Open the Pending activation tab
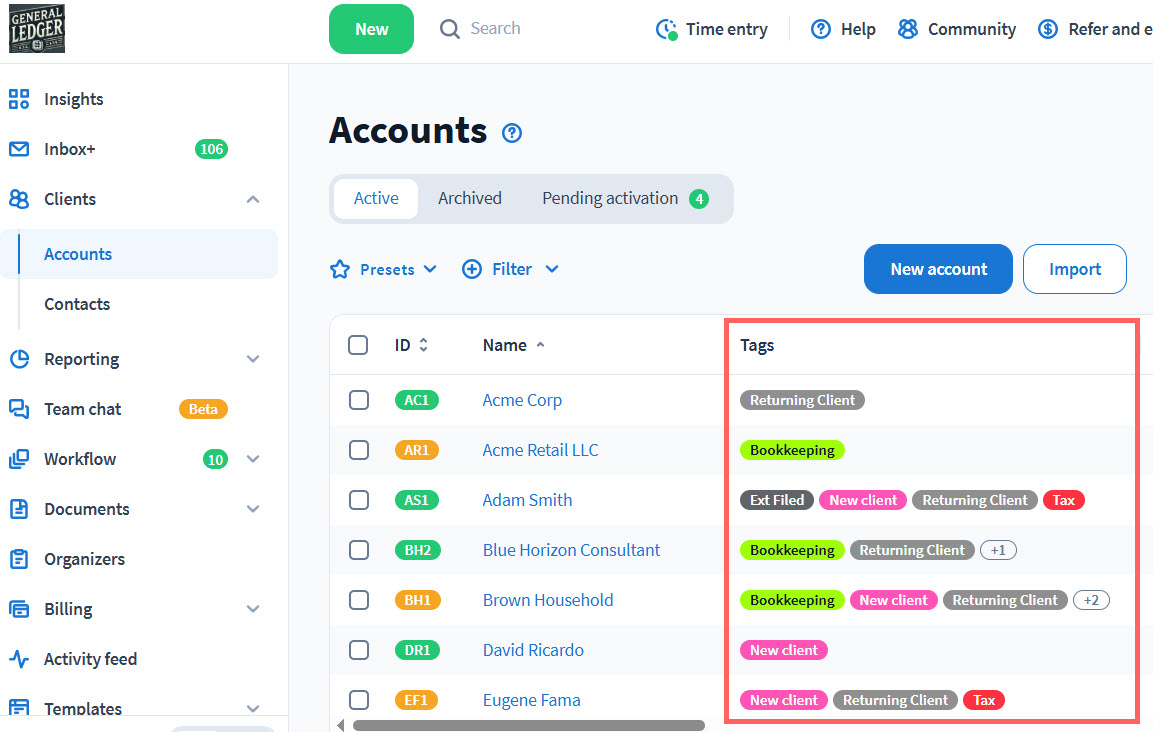Viewport: 1153px width, 732px height. coord(624,198)
